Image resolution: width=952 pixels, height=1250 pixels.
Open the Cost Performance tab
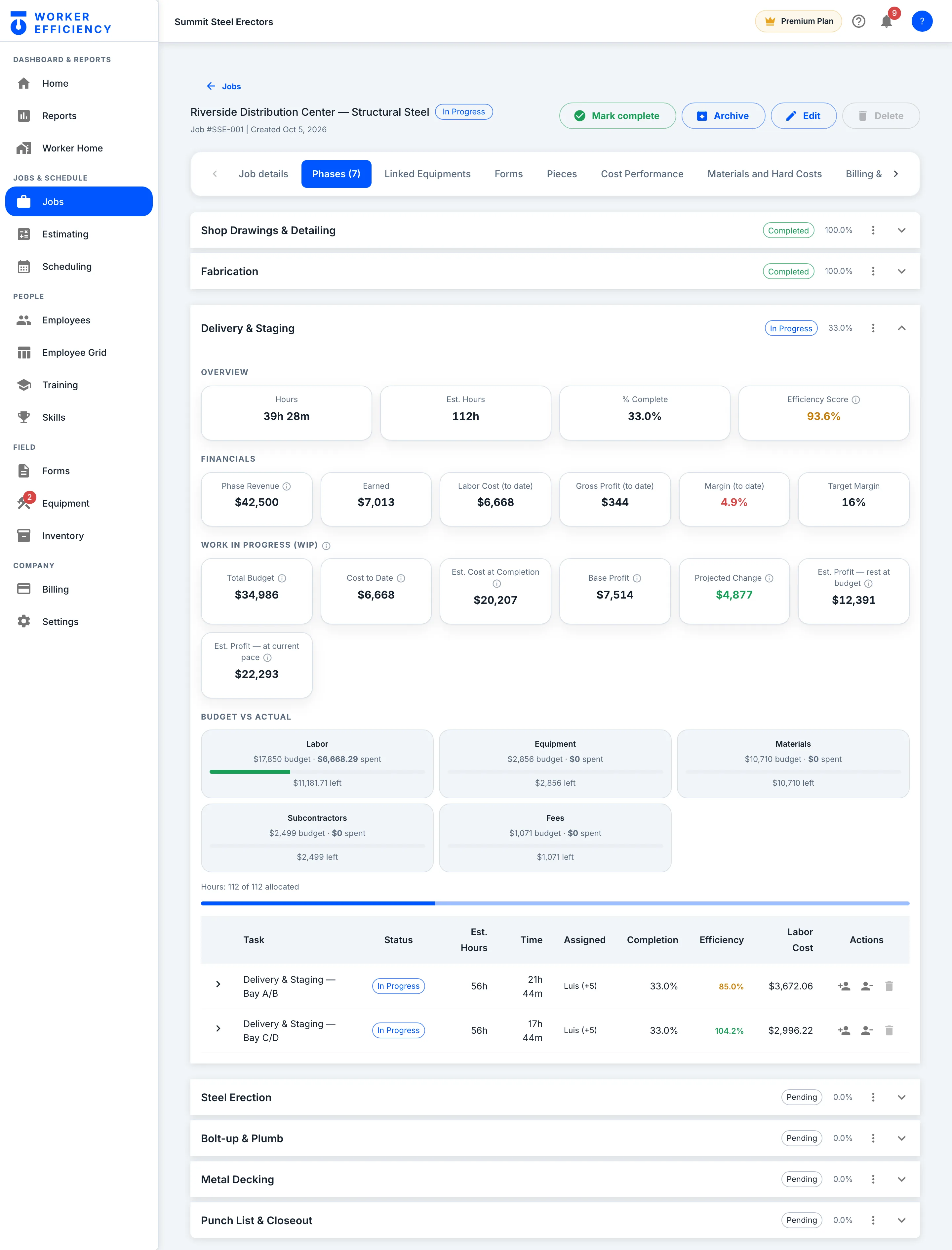[642, 174]
